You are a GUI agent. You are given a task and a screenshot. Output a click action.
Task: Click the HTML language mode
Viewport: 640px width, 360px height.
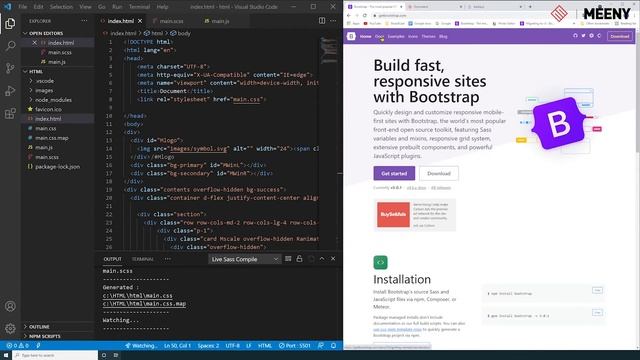(x=264, y=345)
